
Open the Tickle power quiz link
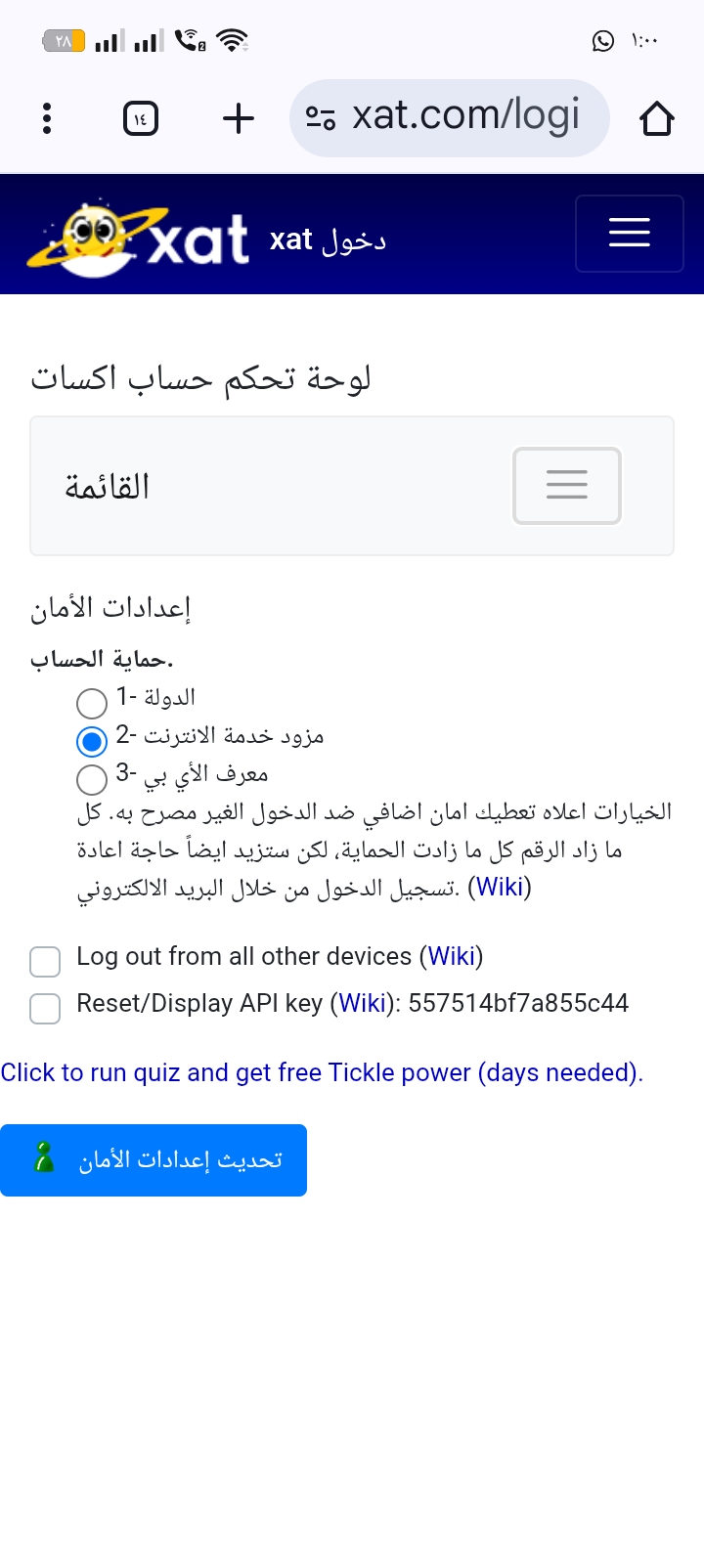(322, 1072)
